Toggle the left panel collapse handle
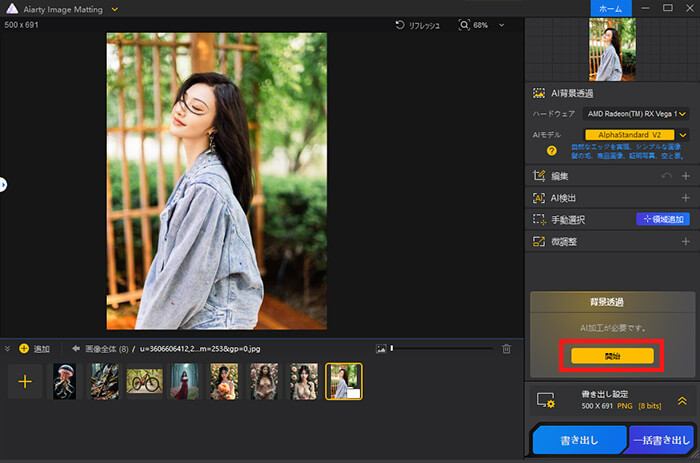 3,184
